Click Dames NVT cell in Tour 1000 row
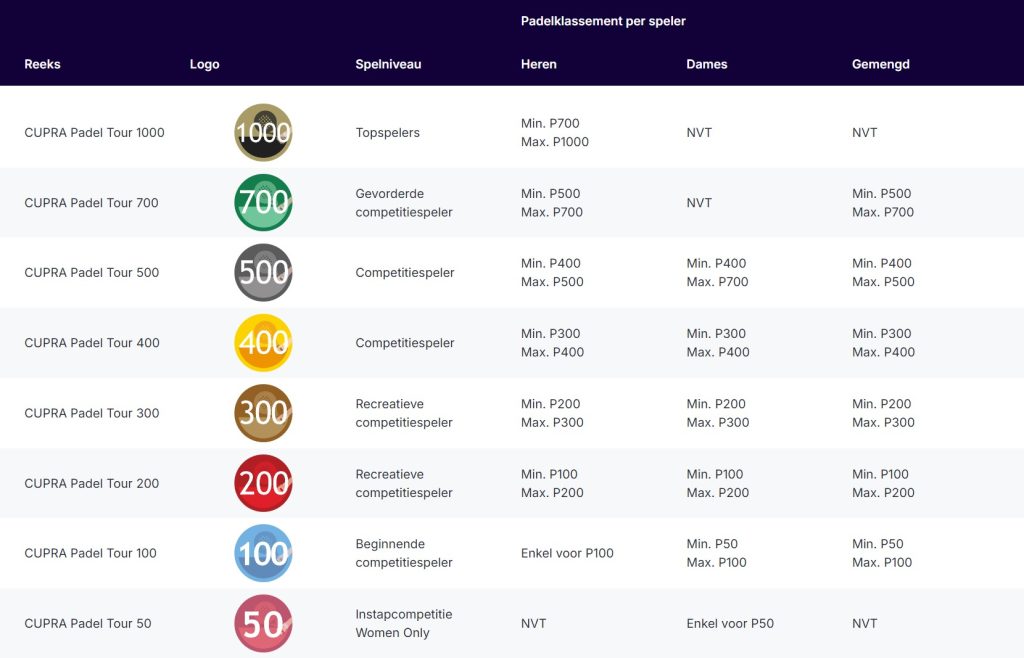1024x658 pixels. 699,133
